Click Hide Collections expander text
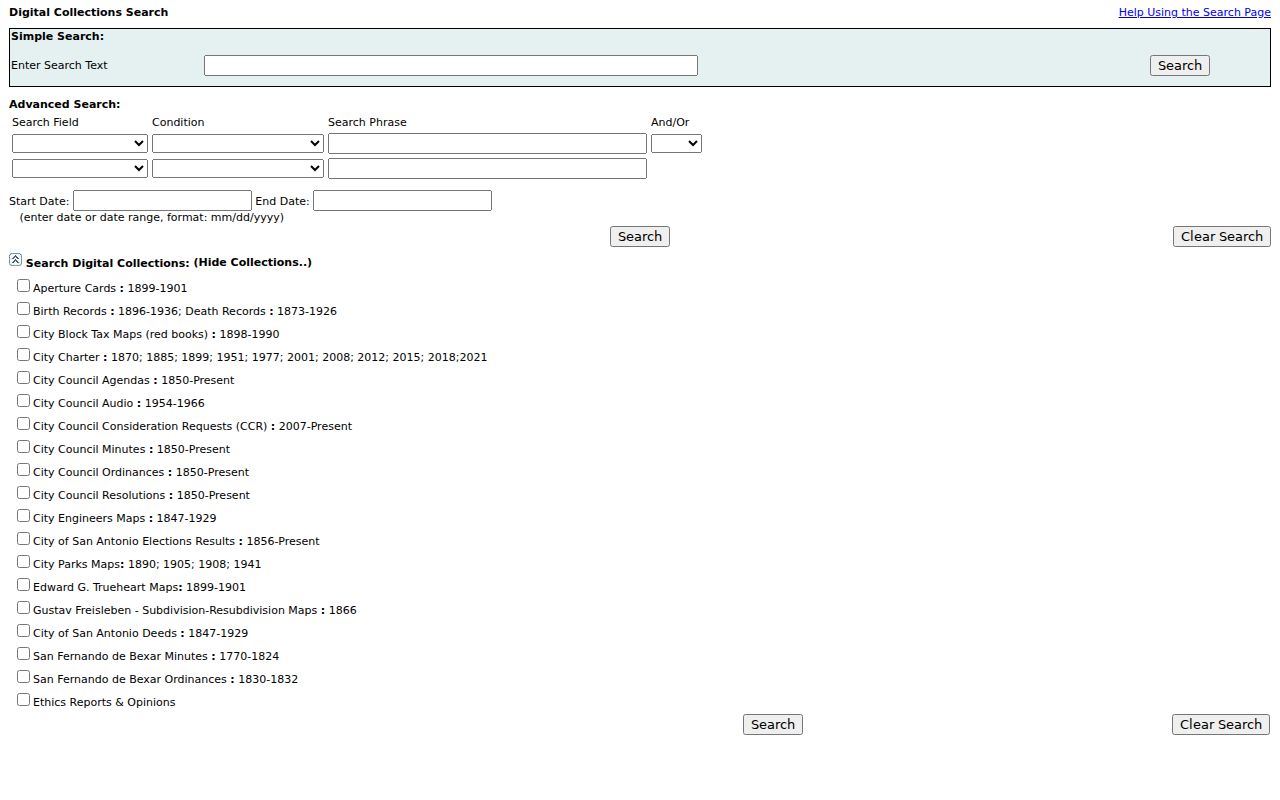Screen dimensions: 1280x800 [252, 263]
